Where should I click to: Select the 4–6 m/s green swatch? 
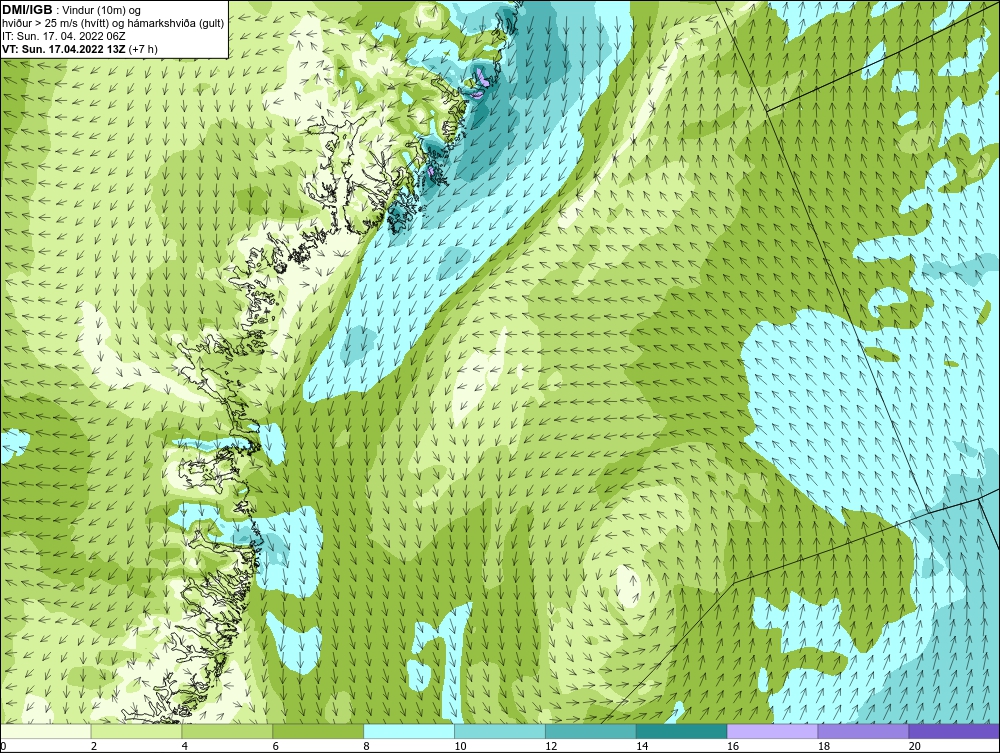point(227,731)
